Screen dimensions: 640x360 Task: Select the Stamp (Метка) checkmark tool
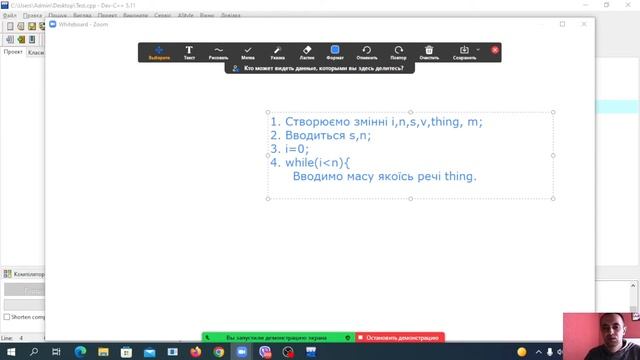click(x=248, y=53)
